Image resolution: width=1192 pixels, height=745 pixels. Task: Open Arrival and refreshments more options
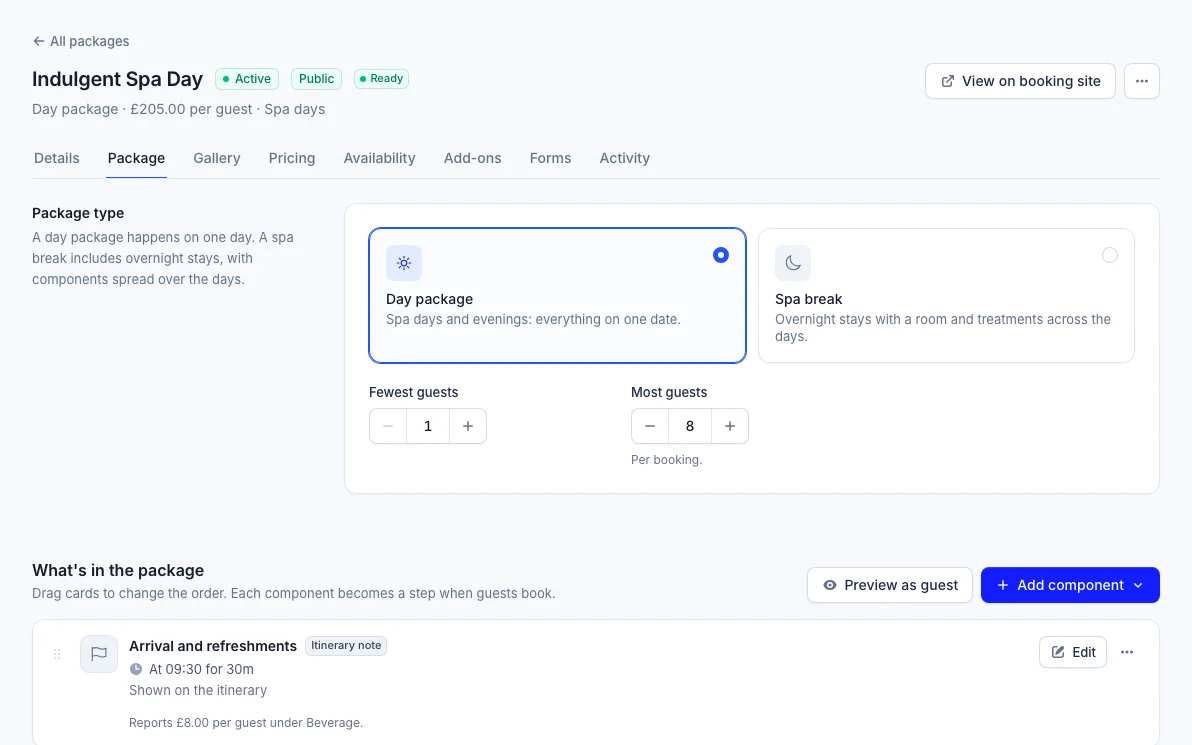coord(1127,652)
